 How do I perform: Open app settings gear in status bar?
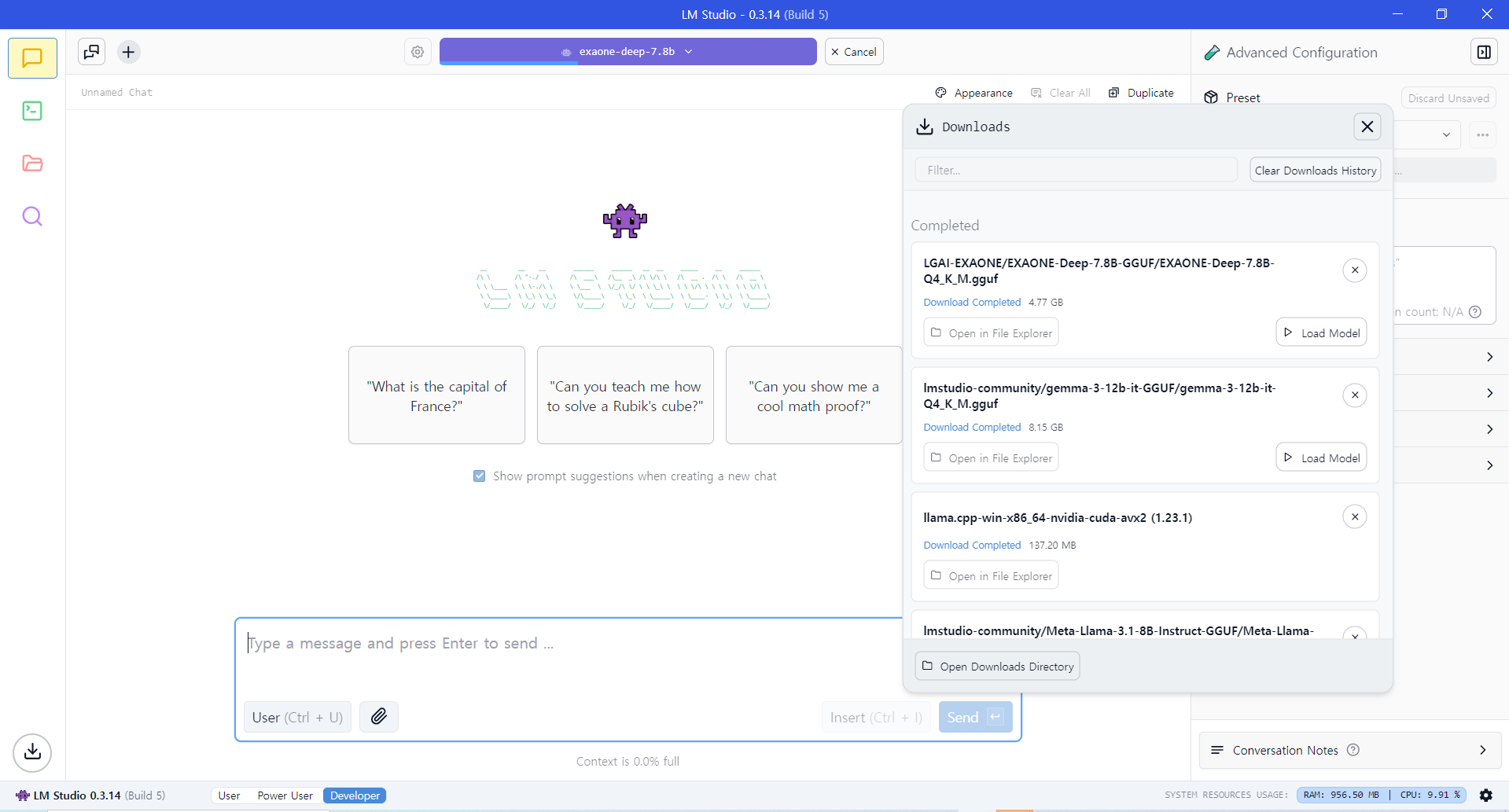pyautogui.click(x=1486, y=795)
